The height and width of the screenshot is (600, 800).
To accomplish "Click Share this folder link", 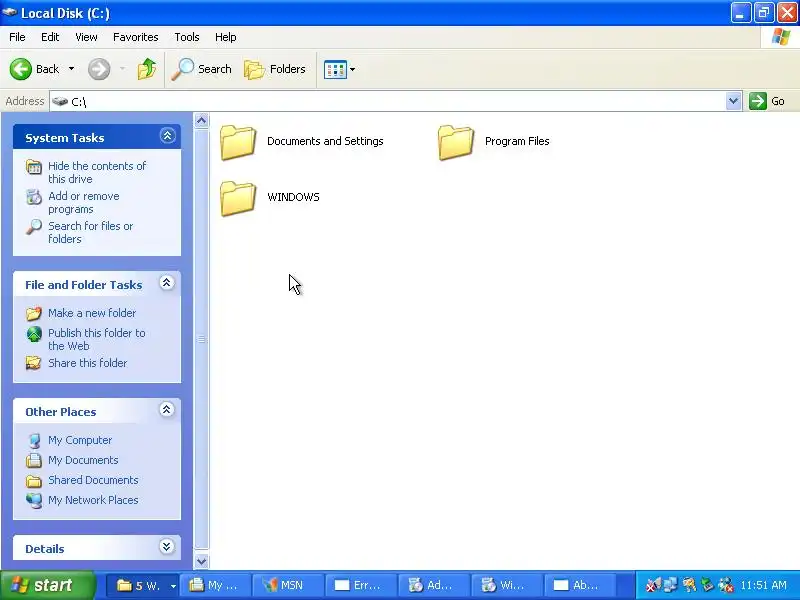I will (x=87, y=363).
